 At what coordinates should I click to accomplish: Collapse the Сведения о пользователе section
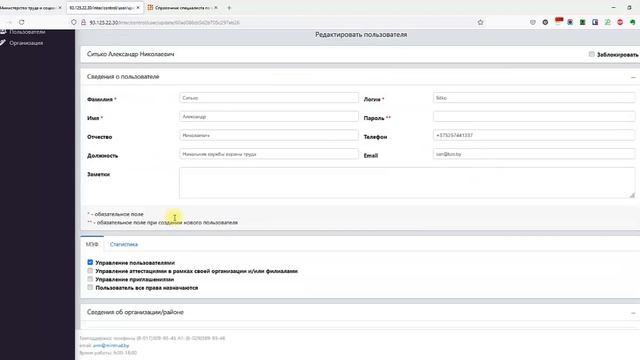click(x=633, y=77)
